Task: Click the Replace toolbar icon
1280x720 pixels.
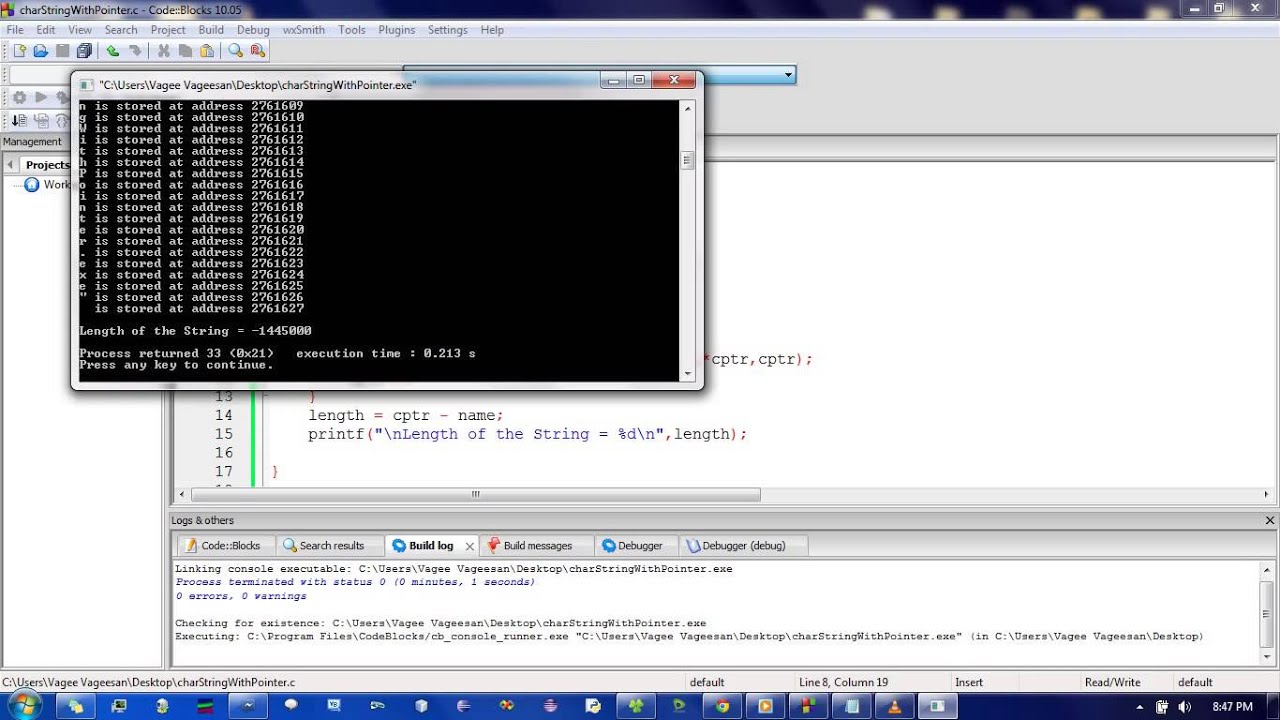Action: coord(257,50)
